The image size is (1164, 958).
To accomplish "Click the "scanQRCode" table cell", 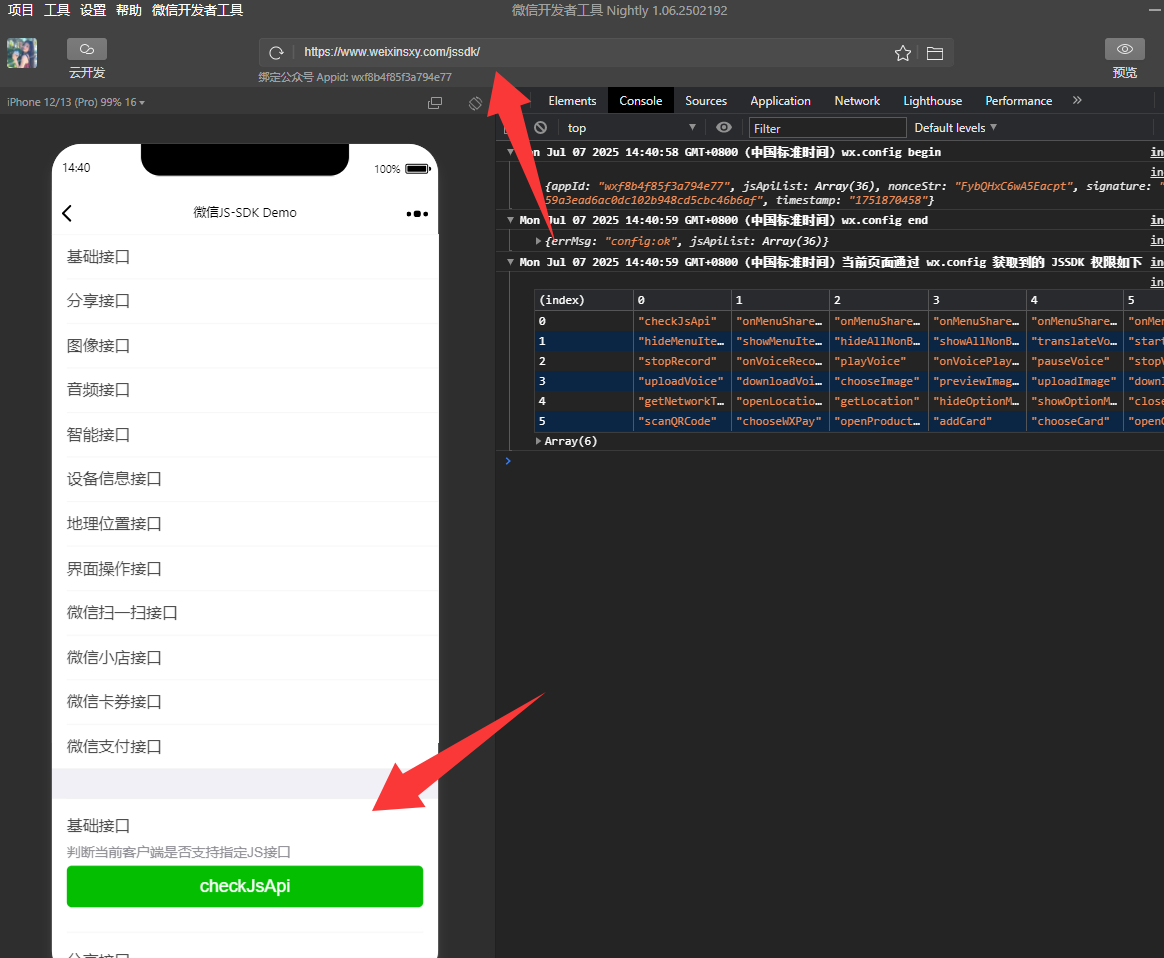I will pyautogui.click(x=681, y=421).
